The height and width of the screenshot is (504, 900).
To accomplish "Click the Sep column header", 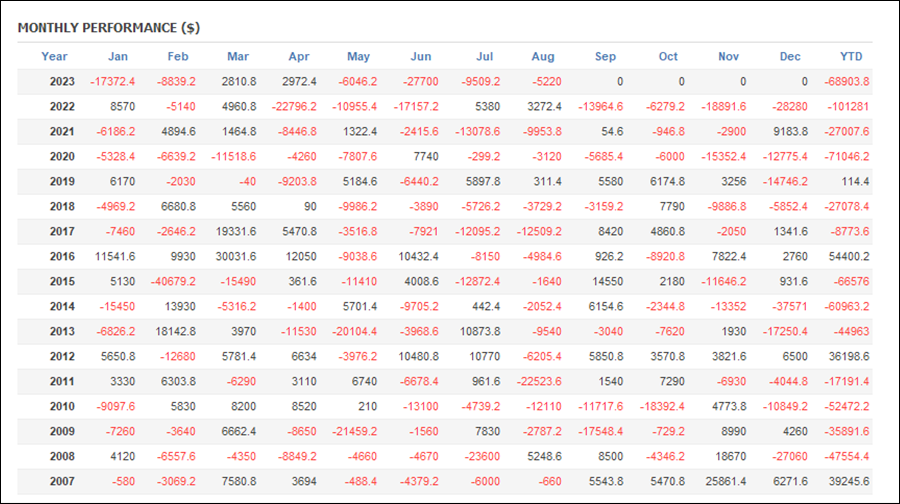I will [605, 56].
